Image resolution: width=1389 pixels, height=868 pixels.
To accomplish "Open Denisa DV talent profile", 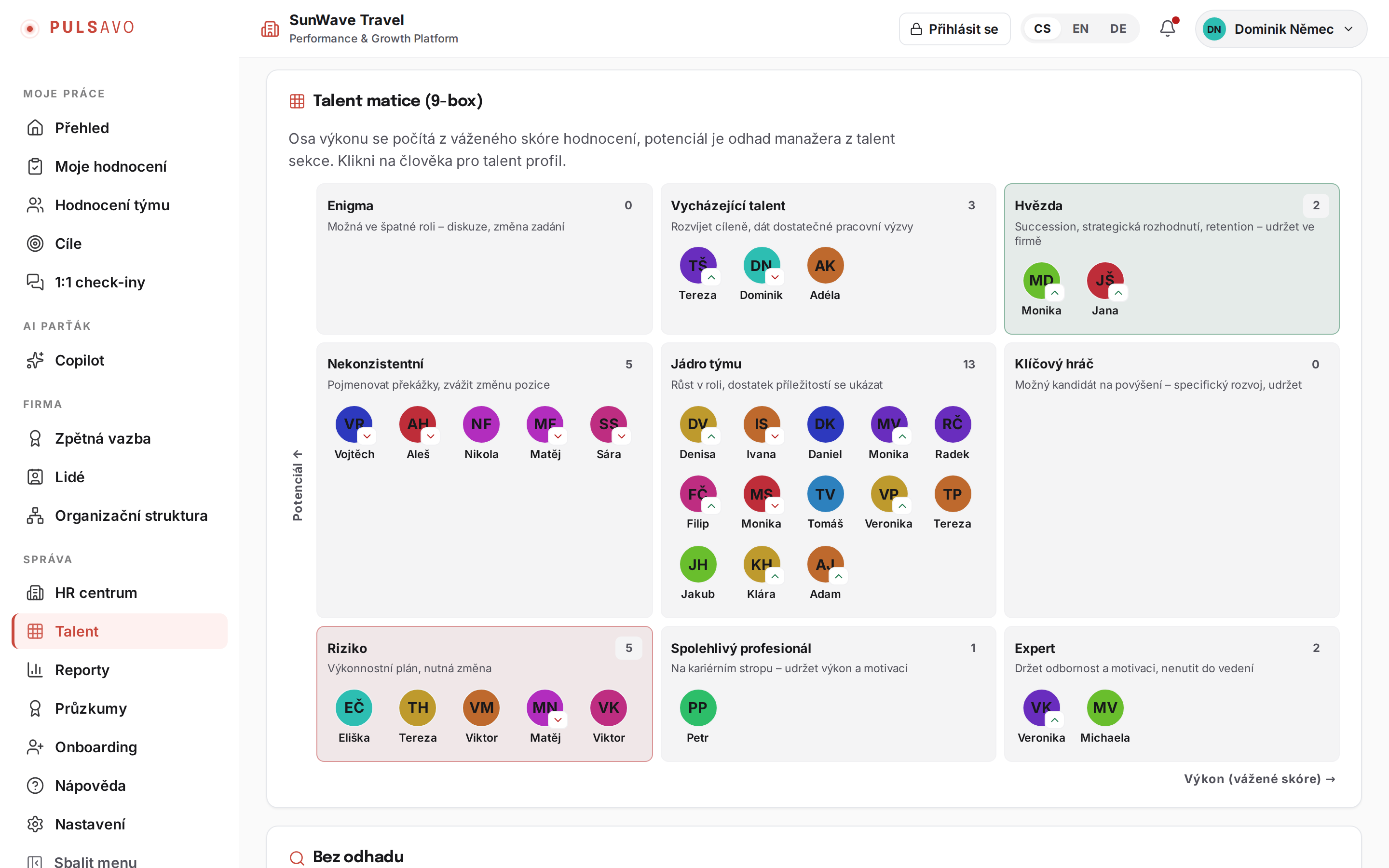I will tap(697, 434).
